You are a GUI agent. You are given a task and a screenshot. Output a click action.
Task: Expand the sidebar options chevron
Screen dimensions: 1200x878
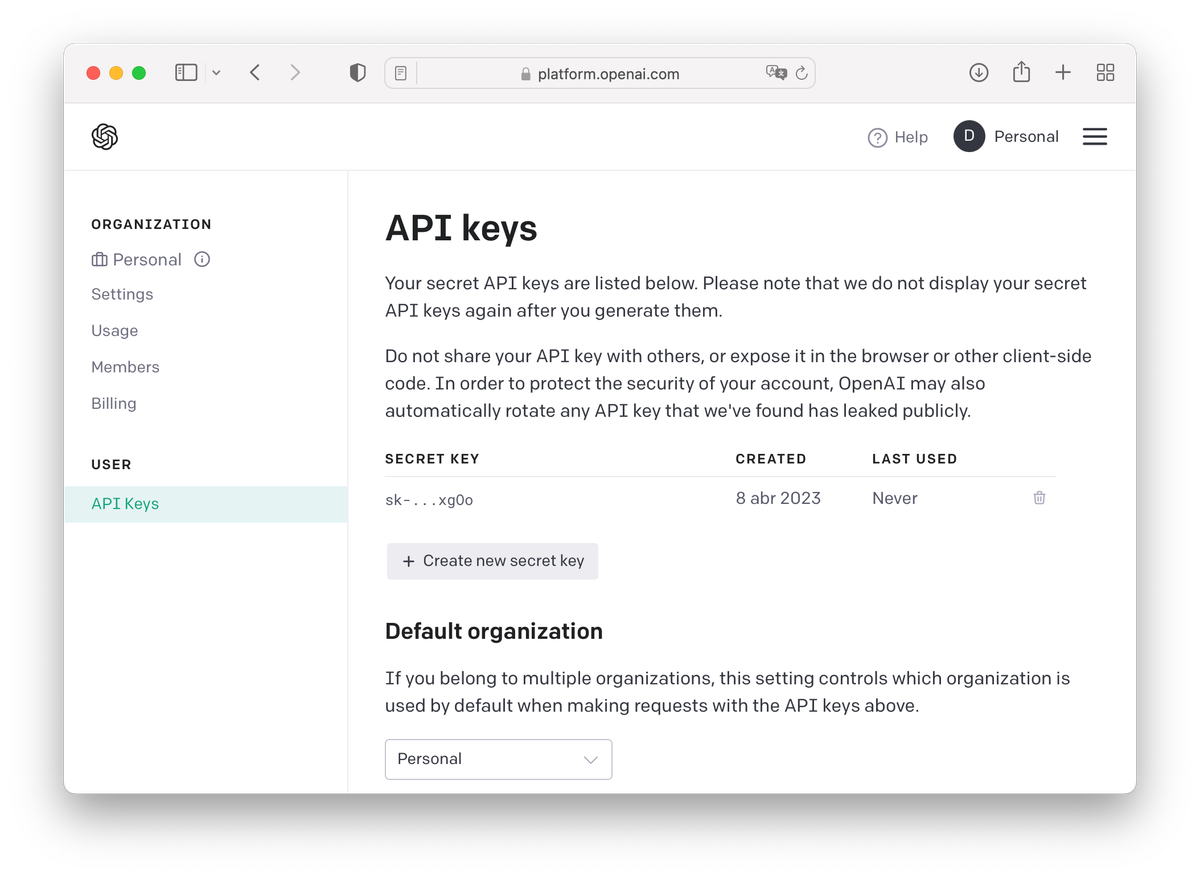click(216, 73)
